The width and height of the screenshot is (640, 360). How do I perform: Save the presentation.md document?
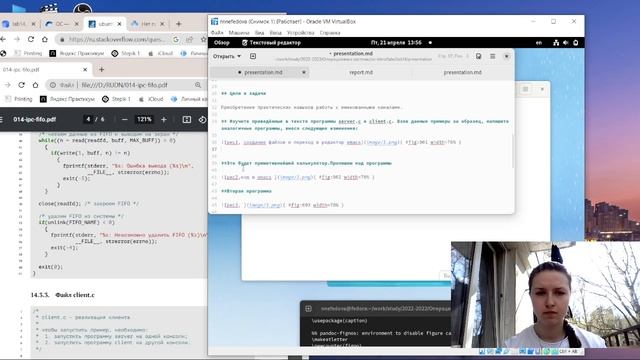tap(478, 56)
